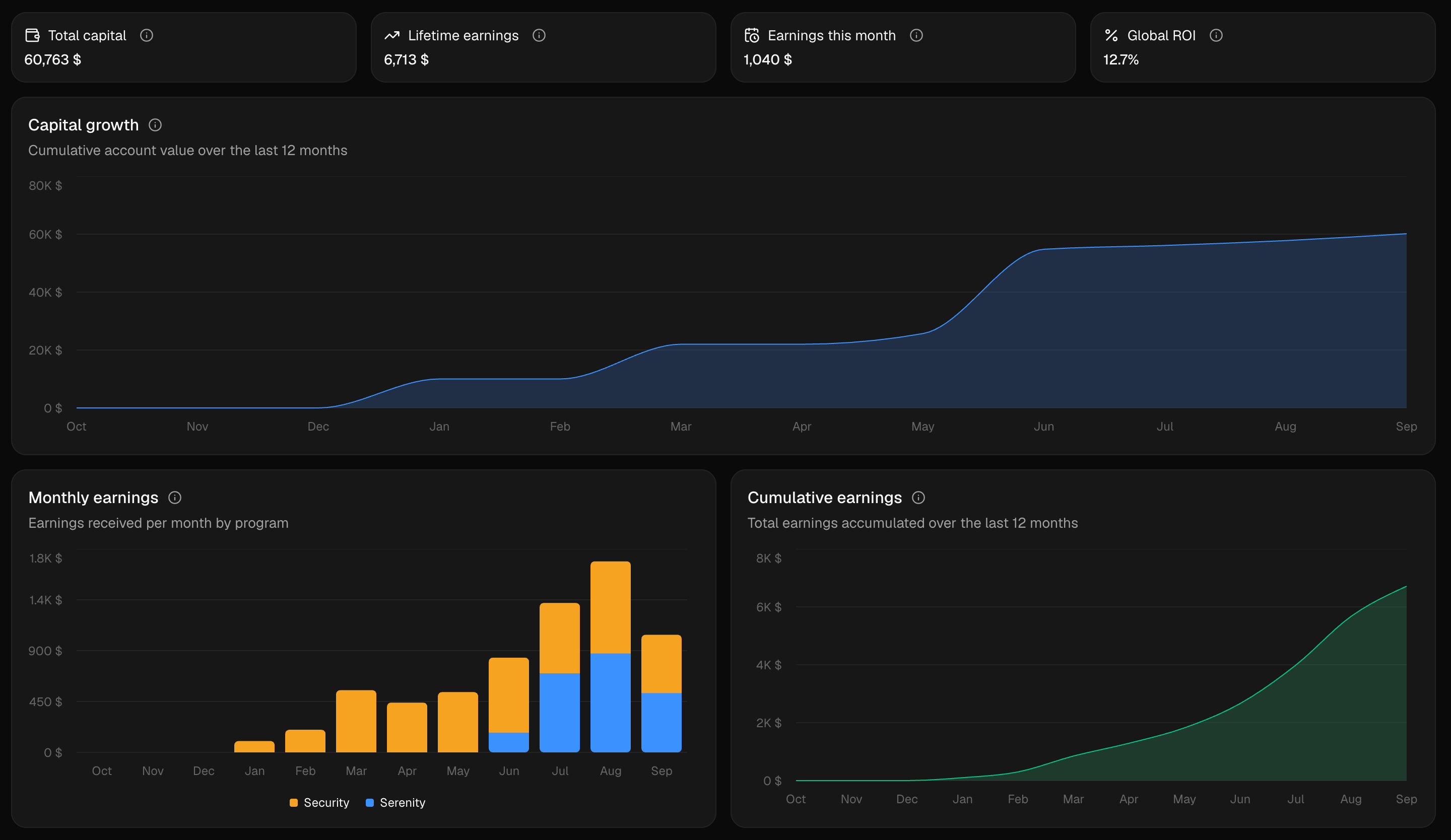Click the Global ROI percent icon
1451x840 pixels.
[1111, 36]
